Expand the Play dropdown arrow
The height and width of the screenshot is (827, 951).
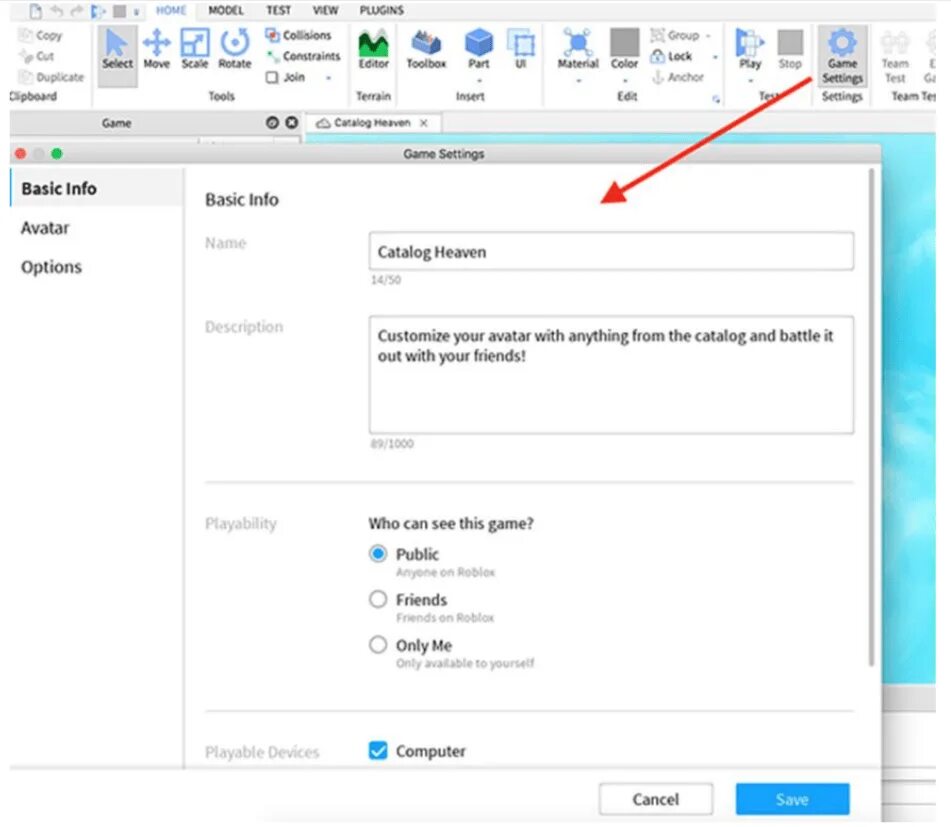[x=750, y=81]
